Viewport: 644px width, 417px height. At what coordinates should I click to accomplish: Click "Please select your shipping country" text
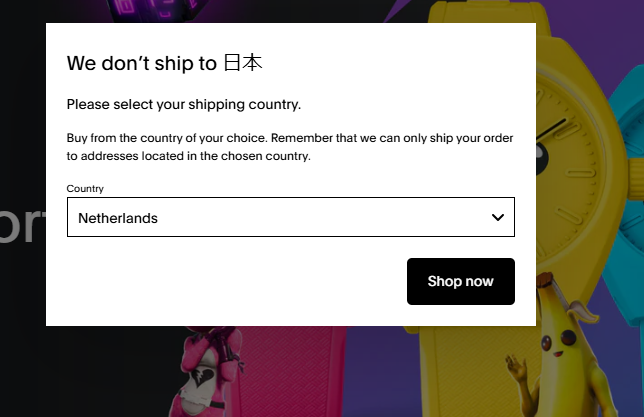(183, 104)
